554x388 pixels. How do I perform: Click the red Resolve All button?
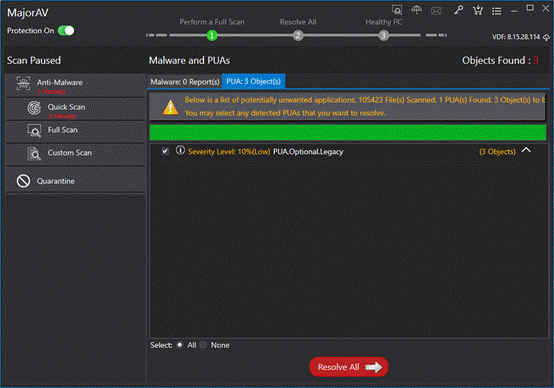[349, 367]
